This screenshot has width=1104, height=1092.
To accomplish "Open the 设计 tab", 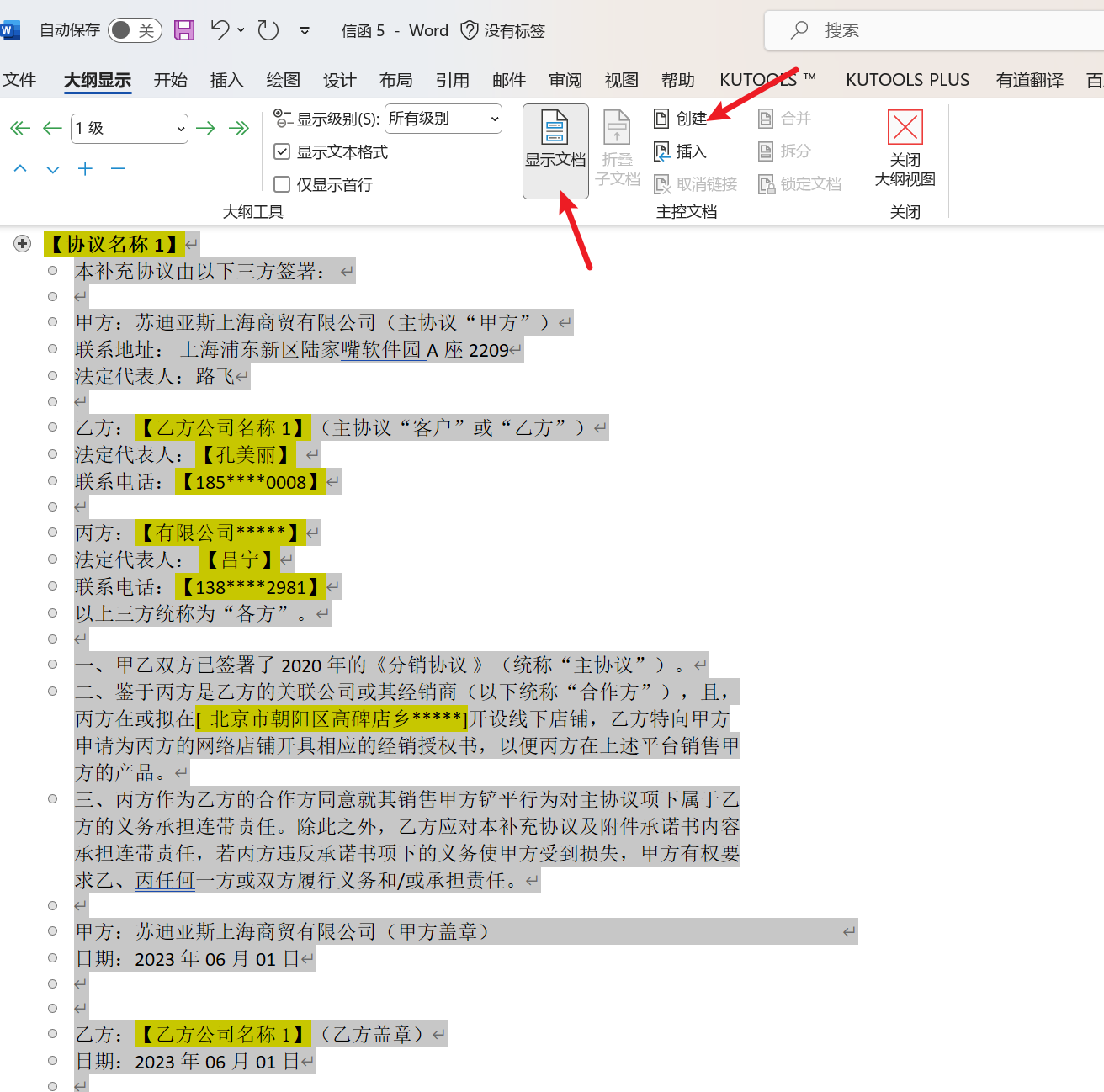I will pyautogui.click(x=339, y=80).
